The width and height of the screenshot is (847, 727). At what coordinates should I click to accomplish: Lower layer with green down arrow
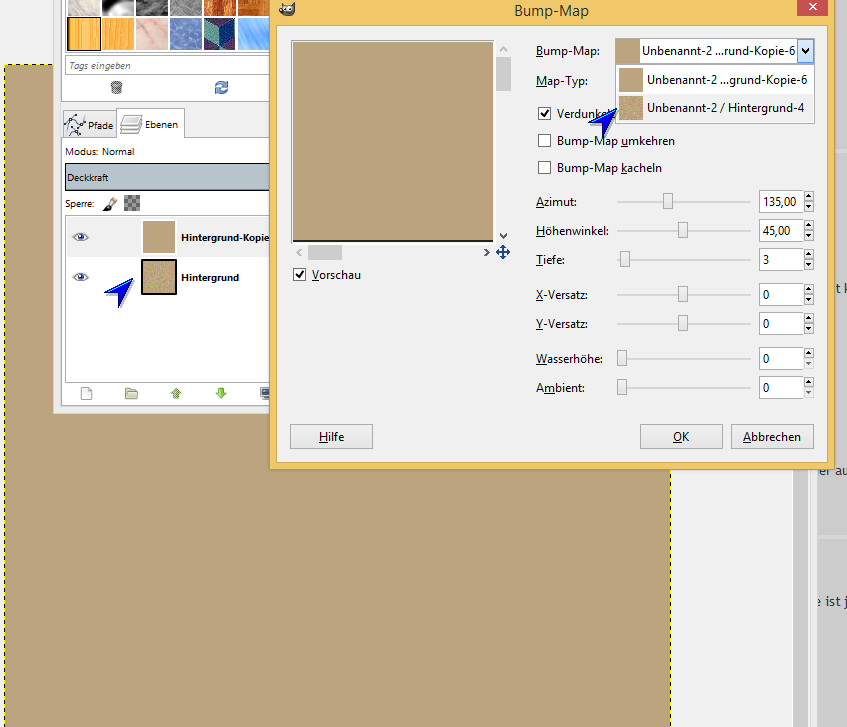(221, 393)
